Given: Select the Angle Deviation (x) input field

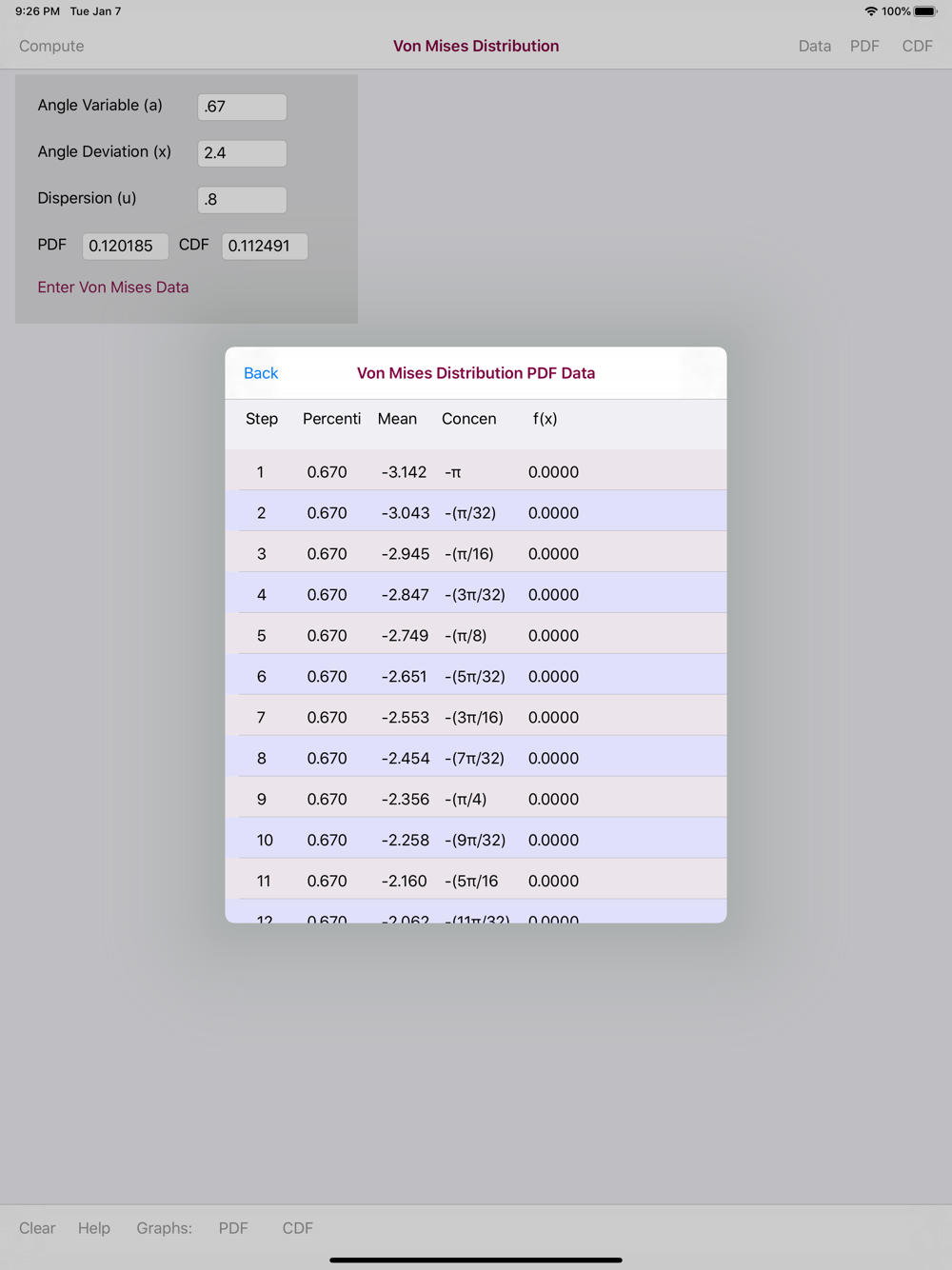Looking at the screenshot, I should point(242,153).
